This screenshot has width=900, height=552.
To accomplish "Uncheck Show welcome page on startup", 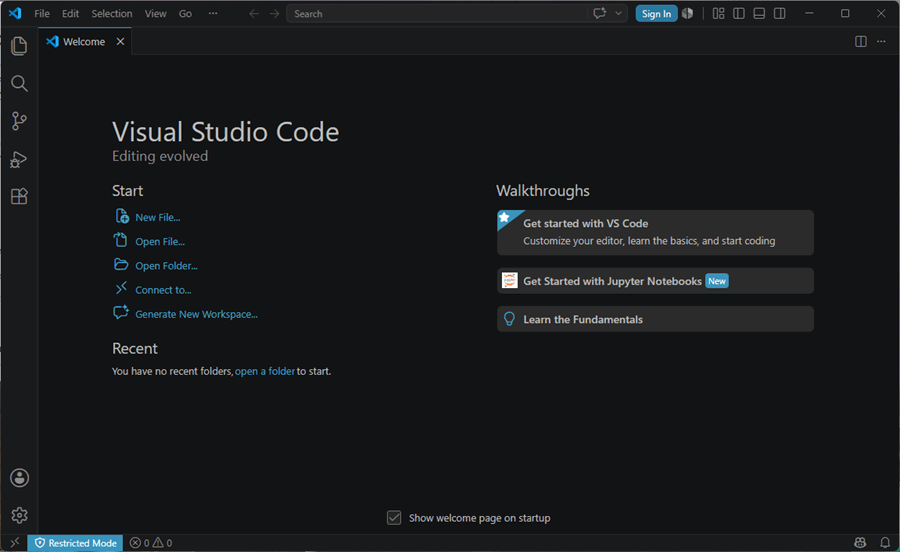I will click(394, 518).
